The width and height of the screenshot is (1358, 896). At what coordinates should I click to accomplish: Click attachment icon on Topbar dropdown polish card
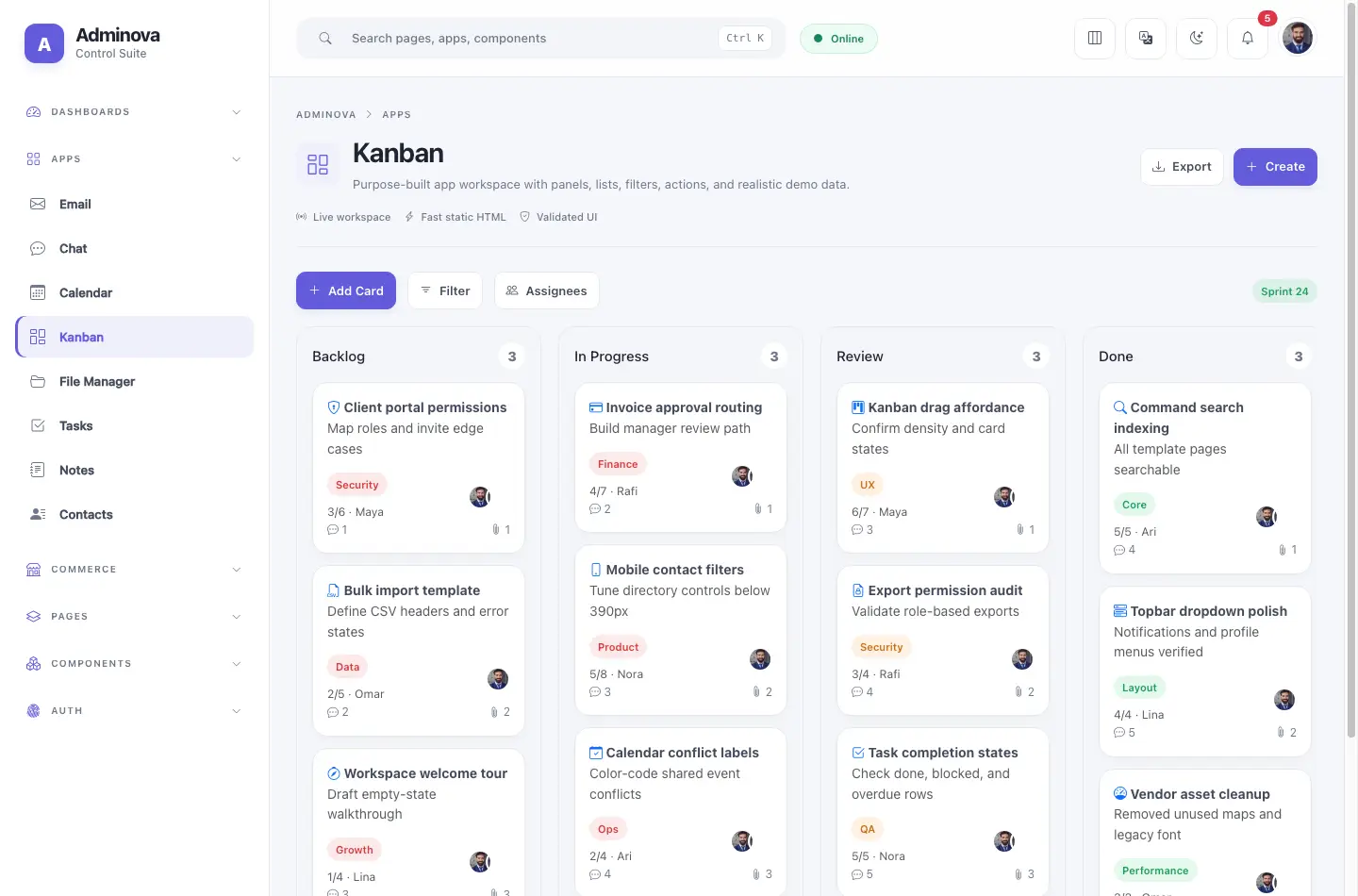click(1281, 733)
